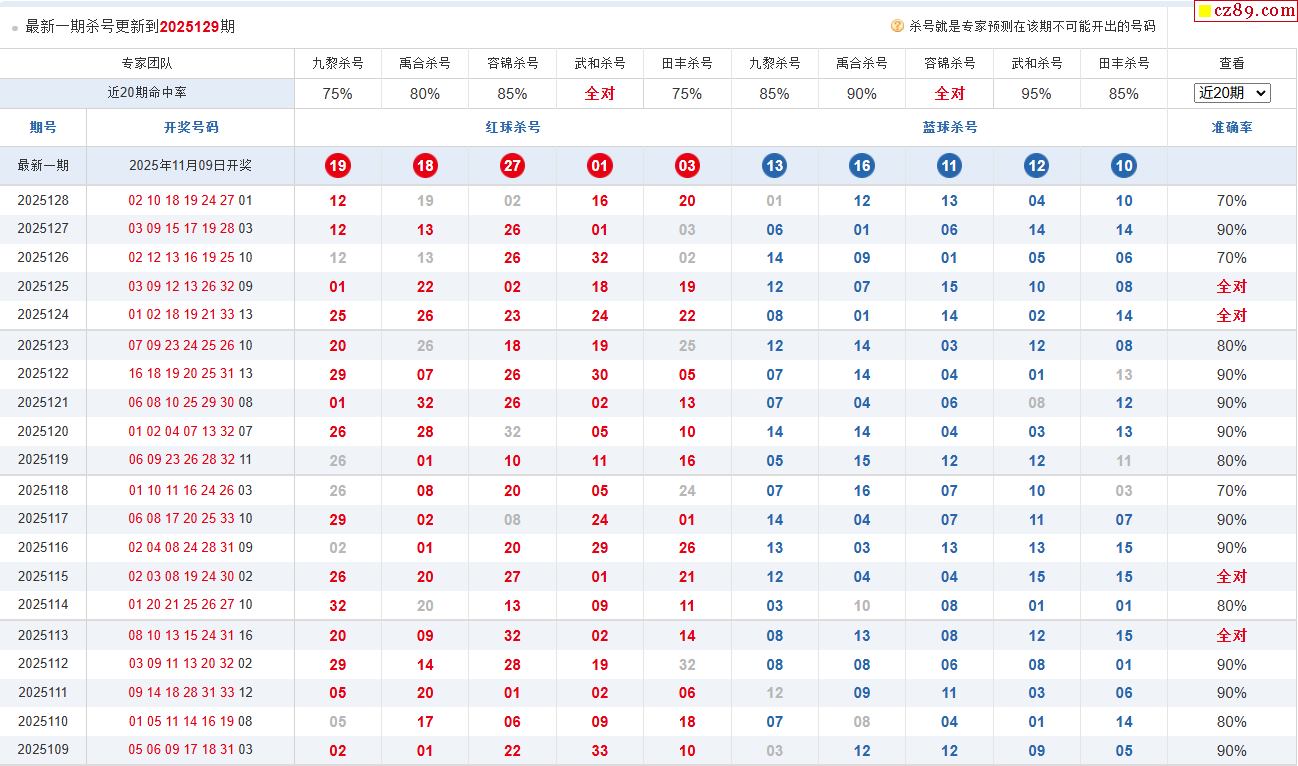This screenshot has width=1298, height=766.
Task: Click the 全对 accuracy for period 2025124
Action: point(1232,316)
